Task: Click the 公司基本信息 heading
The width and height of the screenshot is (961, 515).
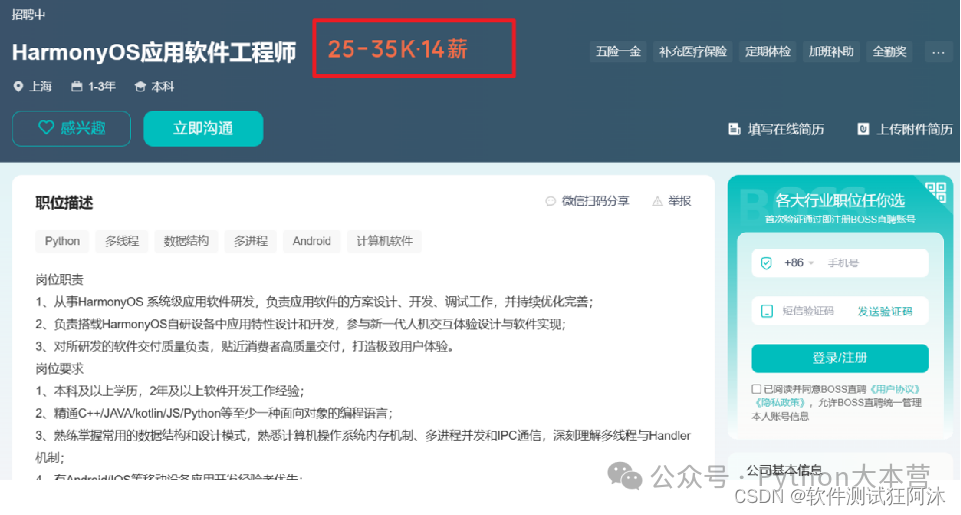Action: [x=784, y=470]
